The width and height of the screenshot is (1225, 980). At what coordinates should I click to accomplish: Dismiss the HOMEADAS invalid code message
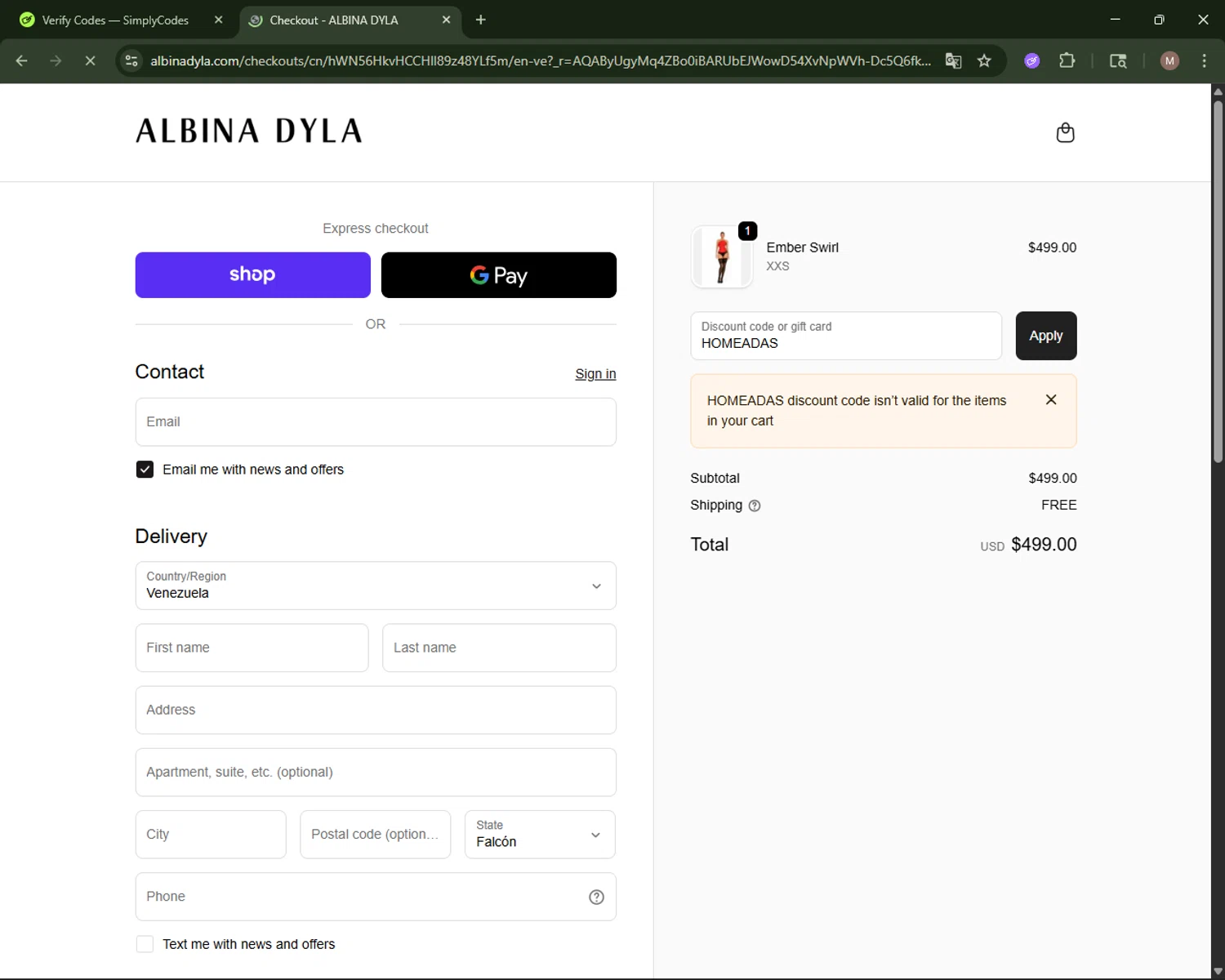[x=1051, y=399]
